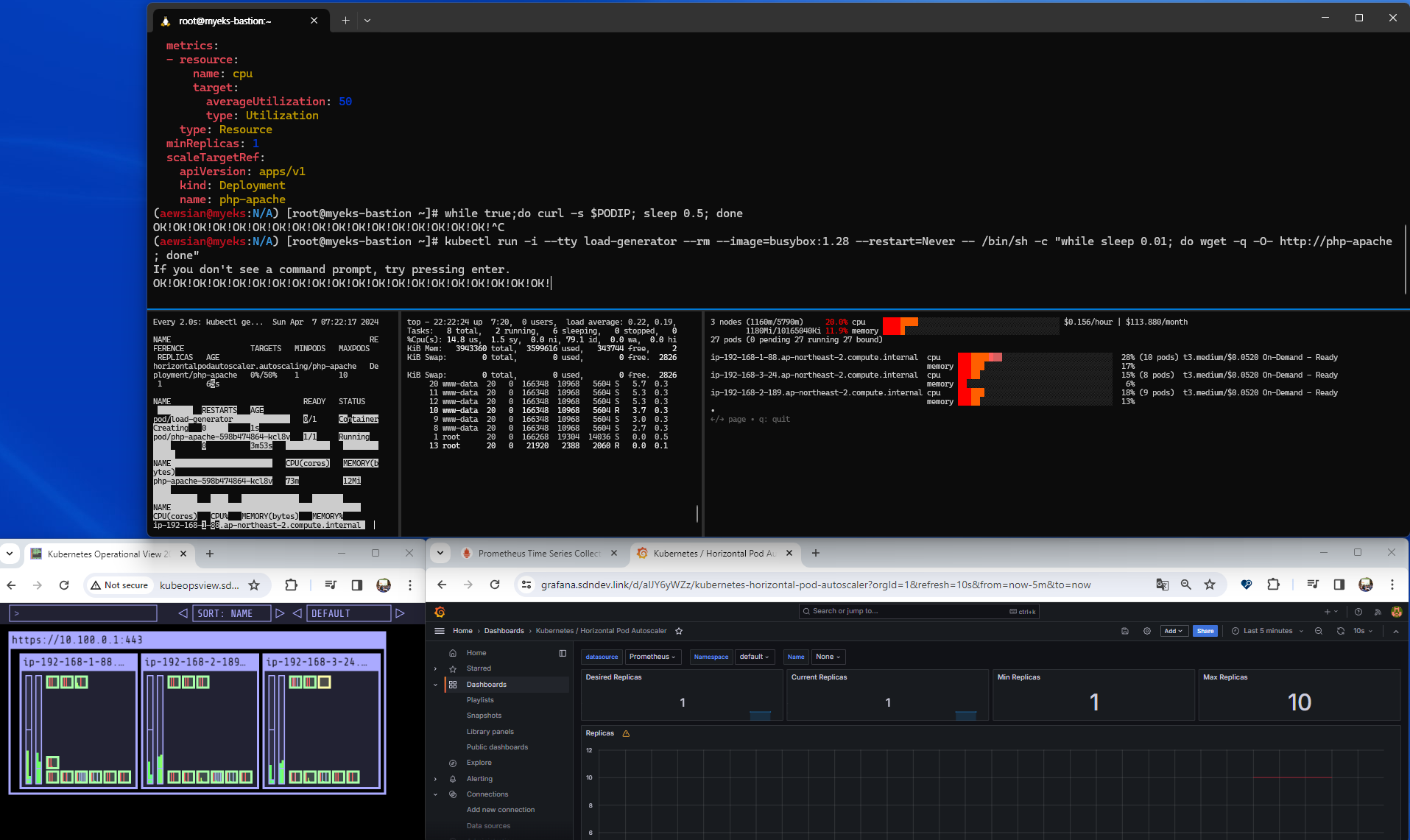Viewport: 1410px width, 840px height.
Task: Open Grafana new item plus dropdown
Action: (x=1331, y=612)
